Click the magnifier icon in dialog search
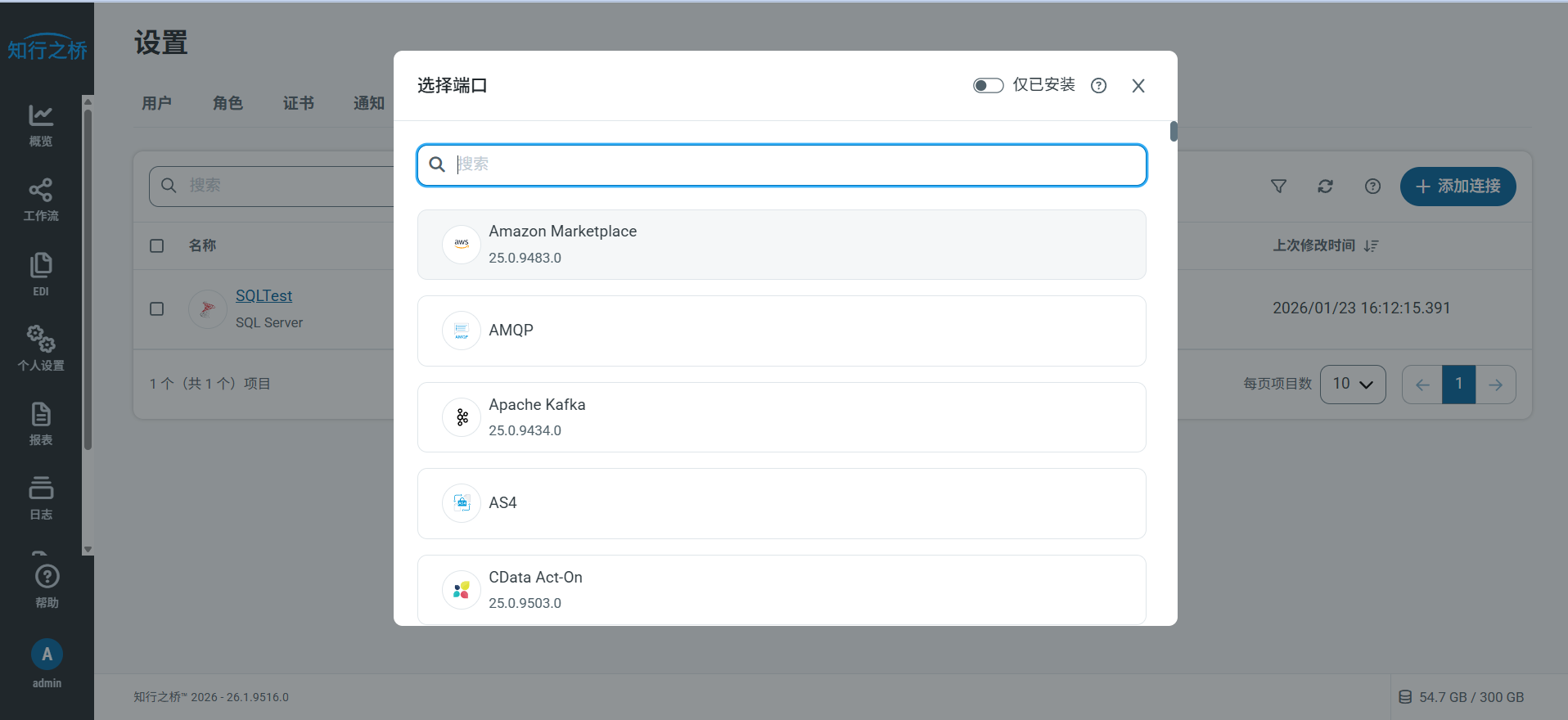This screenshot has height=720, width=1568. [x=437, y=164]
